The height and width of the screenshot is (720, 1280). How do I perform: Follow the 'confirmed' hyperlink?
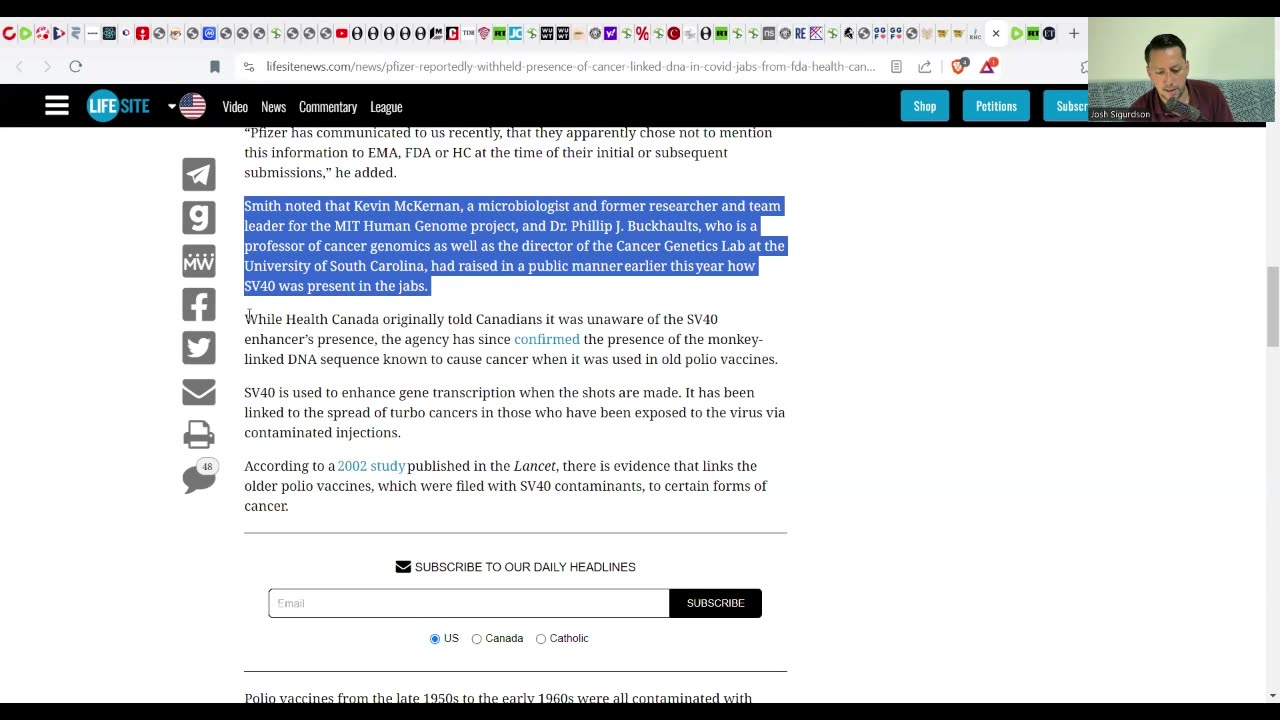pyautogui.click(x=547, y=339)
